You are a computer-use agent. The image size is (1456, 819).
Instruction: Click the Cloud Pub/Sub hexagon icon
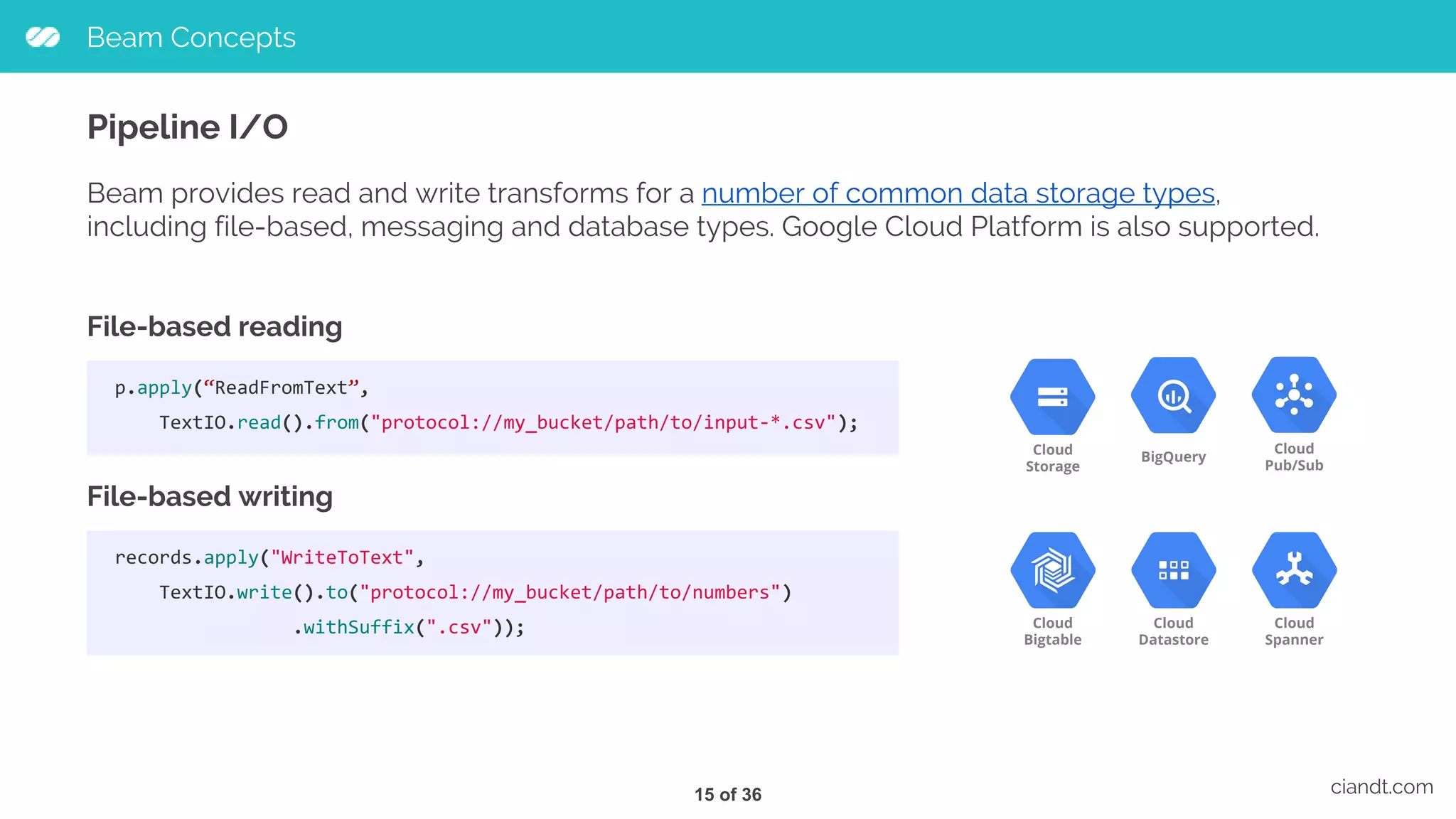tap(1294, 395)
